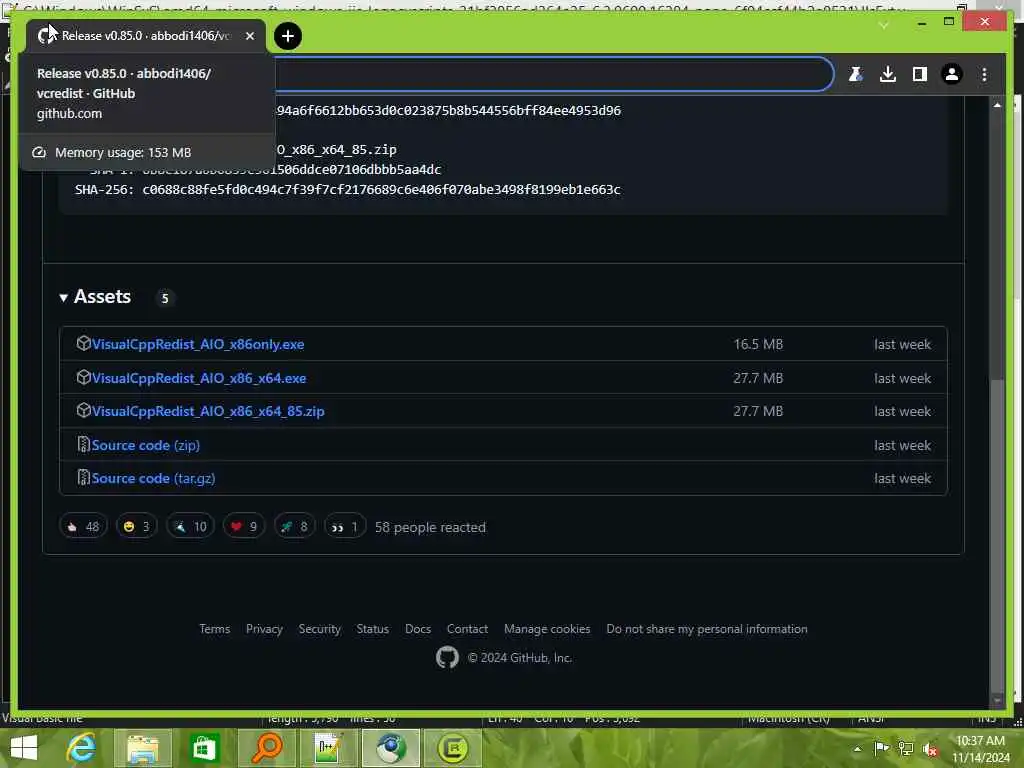The image size is (1024, 768).
Task: Click file icon beside Source code (zip)
Action: point(83,445)
